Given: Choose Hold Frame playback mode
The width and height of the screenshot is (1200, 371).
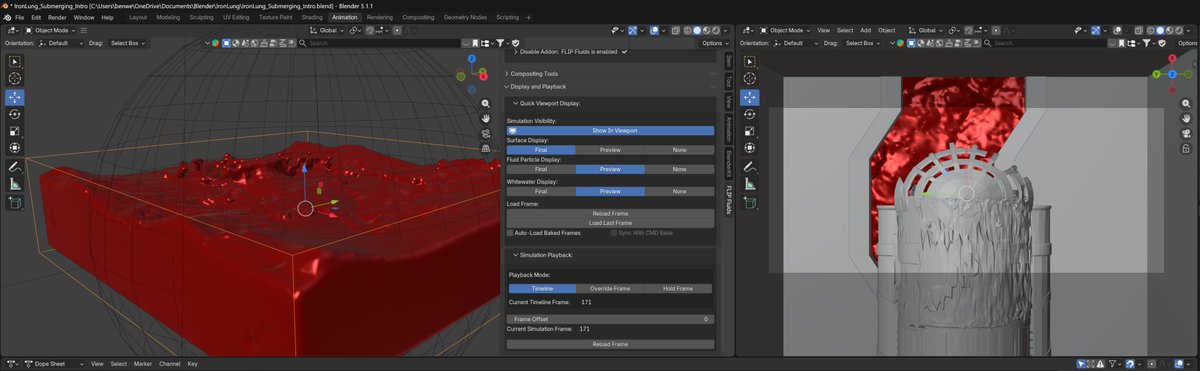Looking at the screenshot, I should tap(678, 288).
